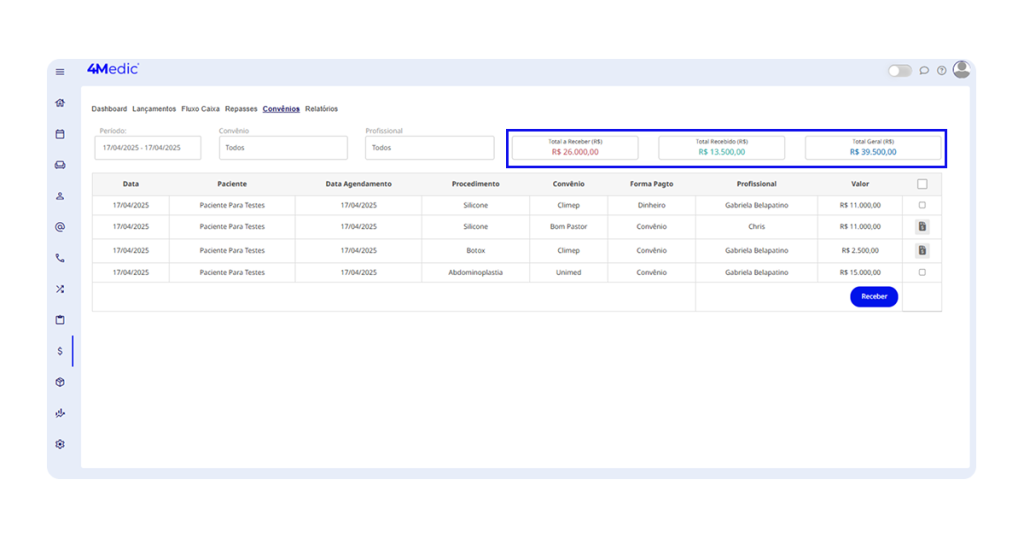This screenshot has width=1024, height=538.
Task: Check the box for the Abdominoplastia row
Action: (922, 272)
